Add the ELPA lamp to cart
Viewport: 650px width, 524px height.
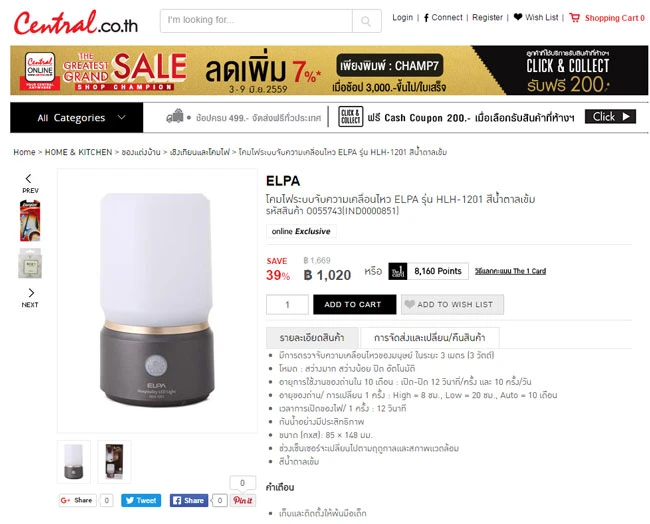click(354, 304)
